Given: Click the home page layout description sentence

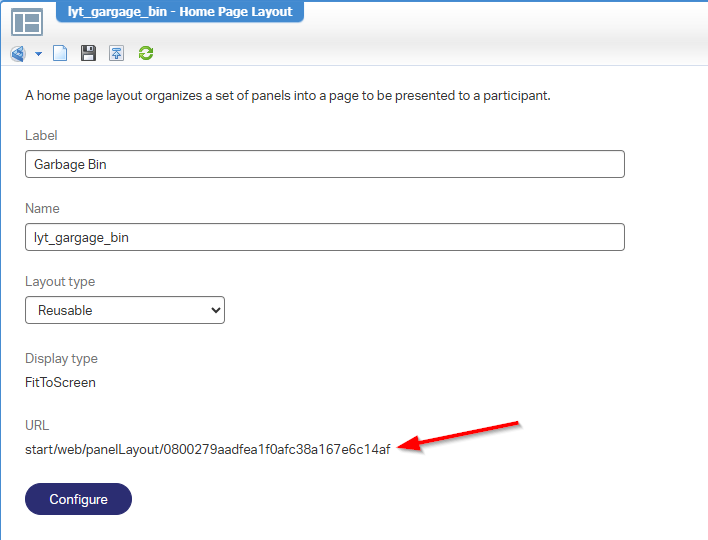Looking at the screenshot, I should [x=288, y=96].
